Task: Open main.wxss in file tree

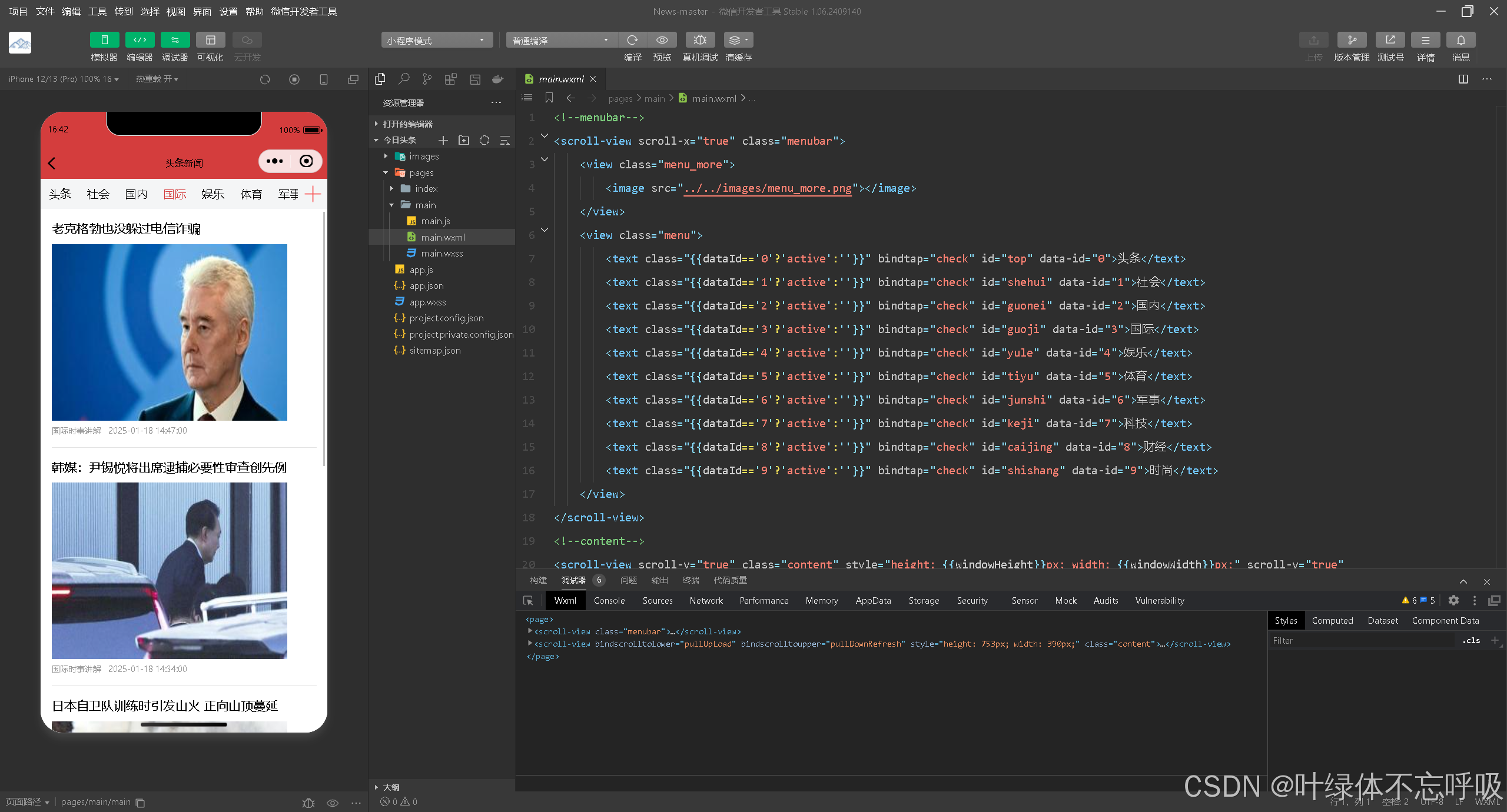Action: tap(442, 254)
